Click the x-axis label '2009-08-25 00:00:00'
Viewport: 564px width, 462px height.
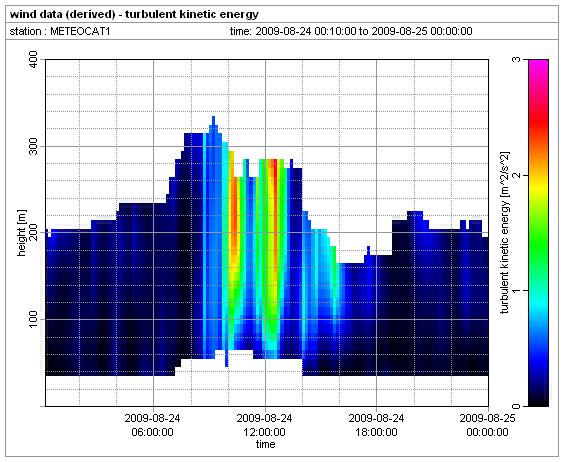click(x=488, y=425)
